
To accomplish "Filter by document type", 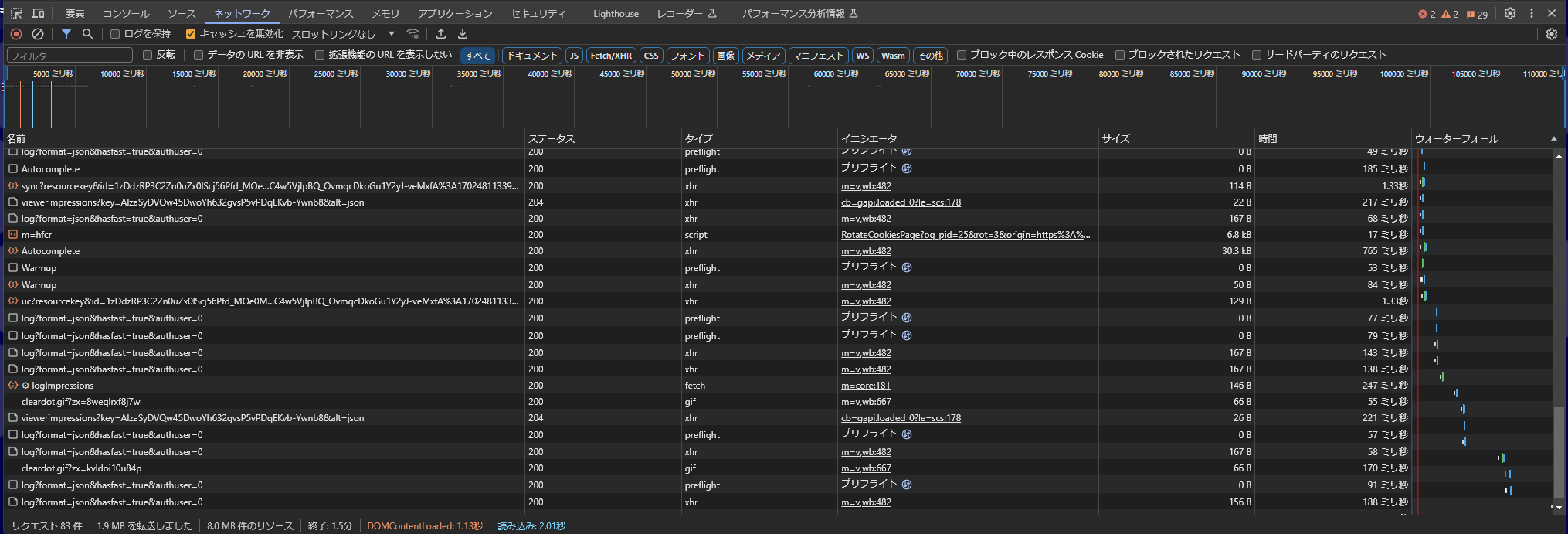I will pos(531,56).
